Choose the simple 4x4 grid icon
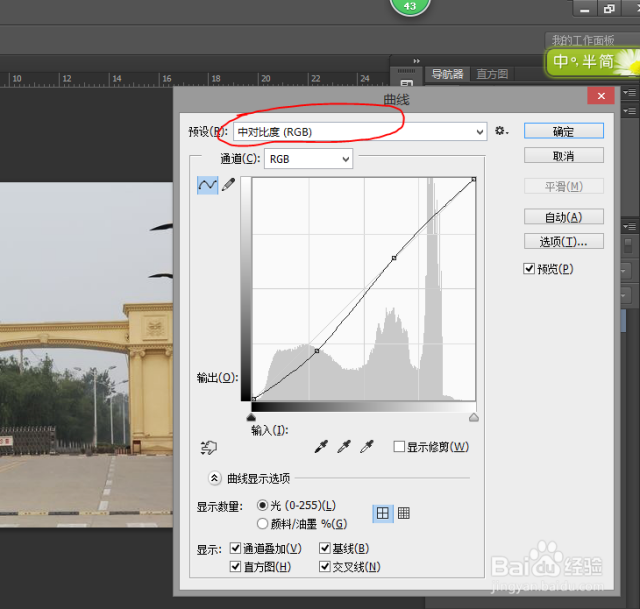This screenshot has height=609, width=640. tap(383, 513)
